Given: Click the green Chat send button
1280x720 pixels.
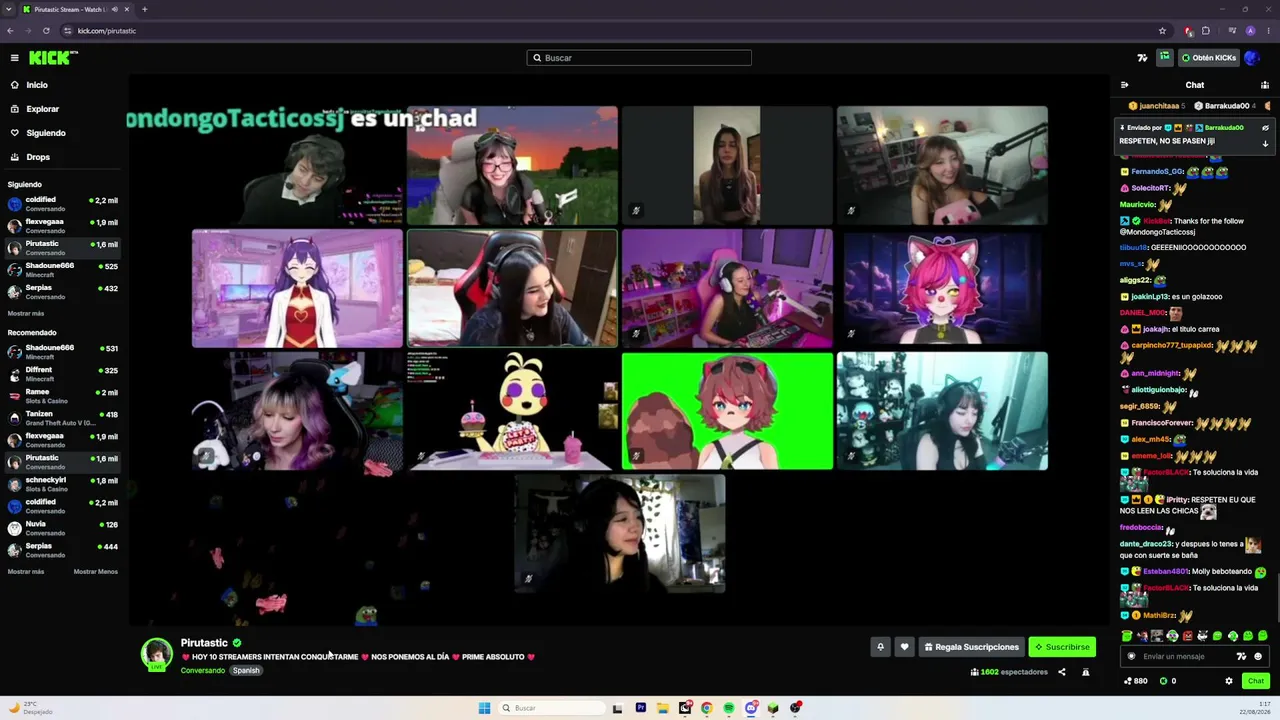Looking at the screenshot, I should point(1256,681).
